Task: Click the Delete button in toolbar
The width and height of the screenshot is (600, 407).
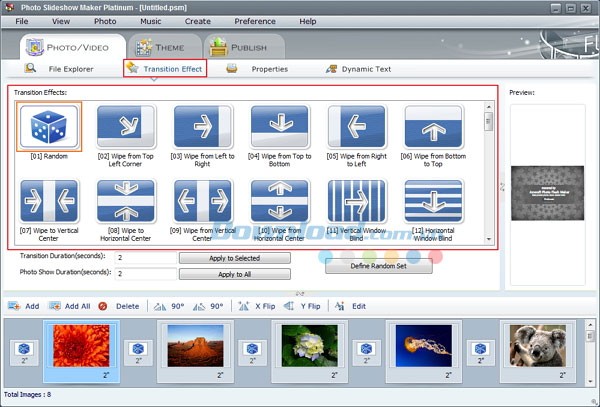Action: [x=120, y=306]
